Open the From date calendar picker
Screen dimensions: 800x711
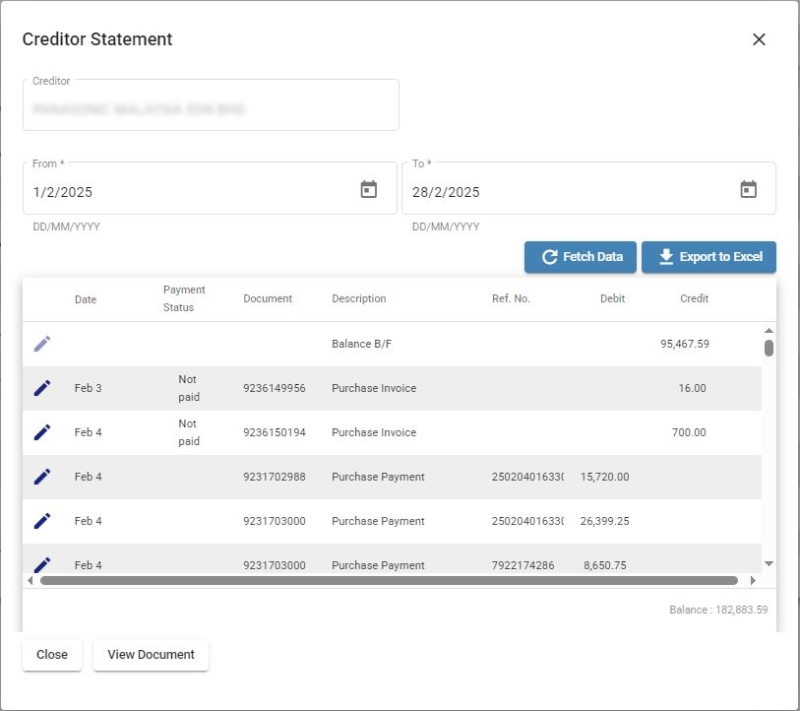coord(368,189)
